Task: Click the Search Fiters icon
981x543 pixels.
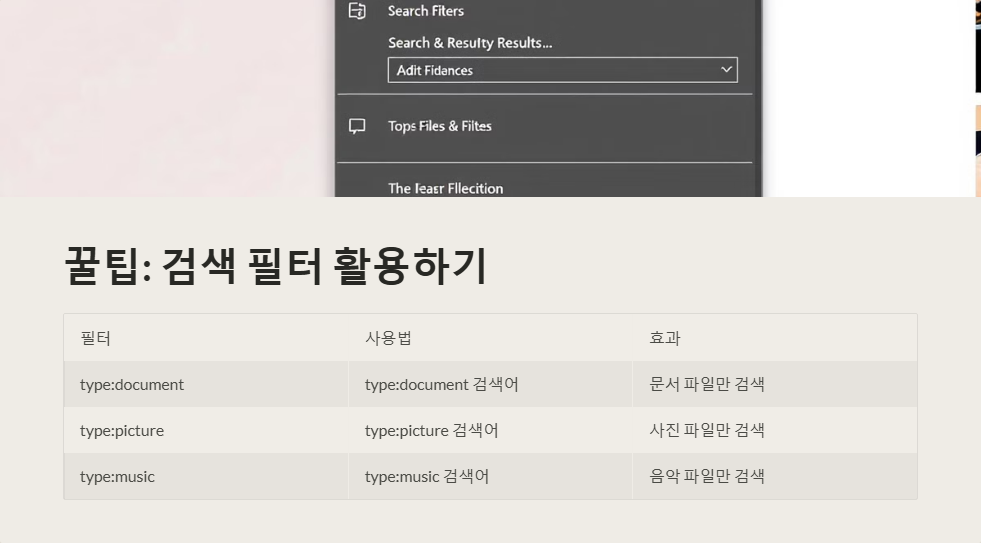Action: click(x=357, y=11)
